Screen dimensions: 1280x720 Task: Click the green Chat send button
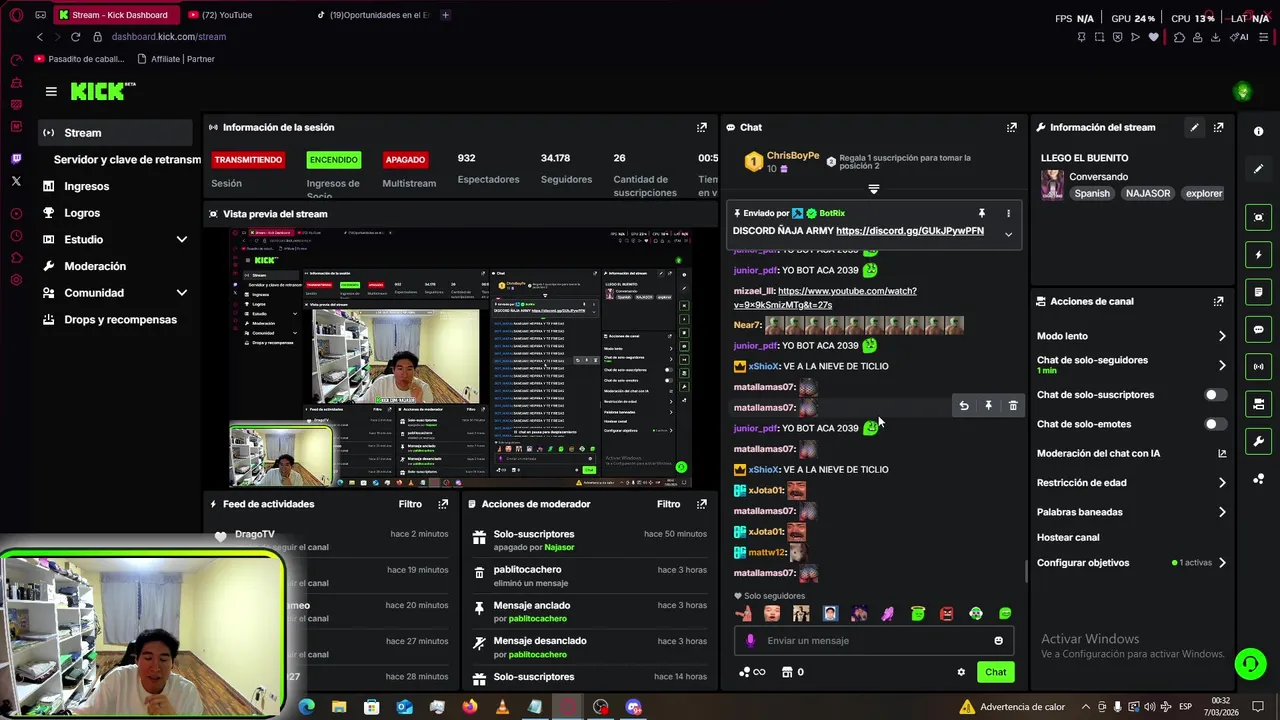tap(995, 672)
